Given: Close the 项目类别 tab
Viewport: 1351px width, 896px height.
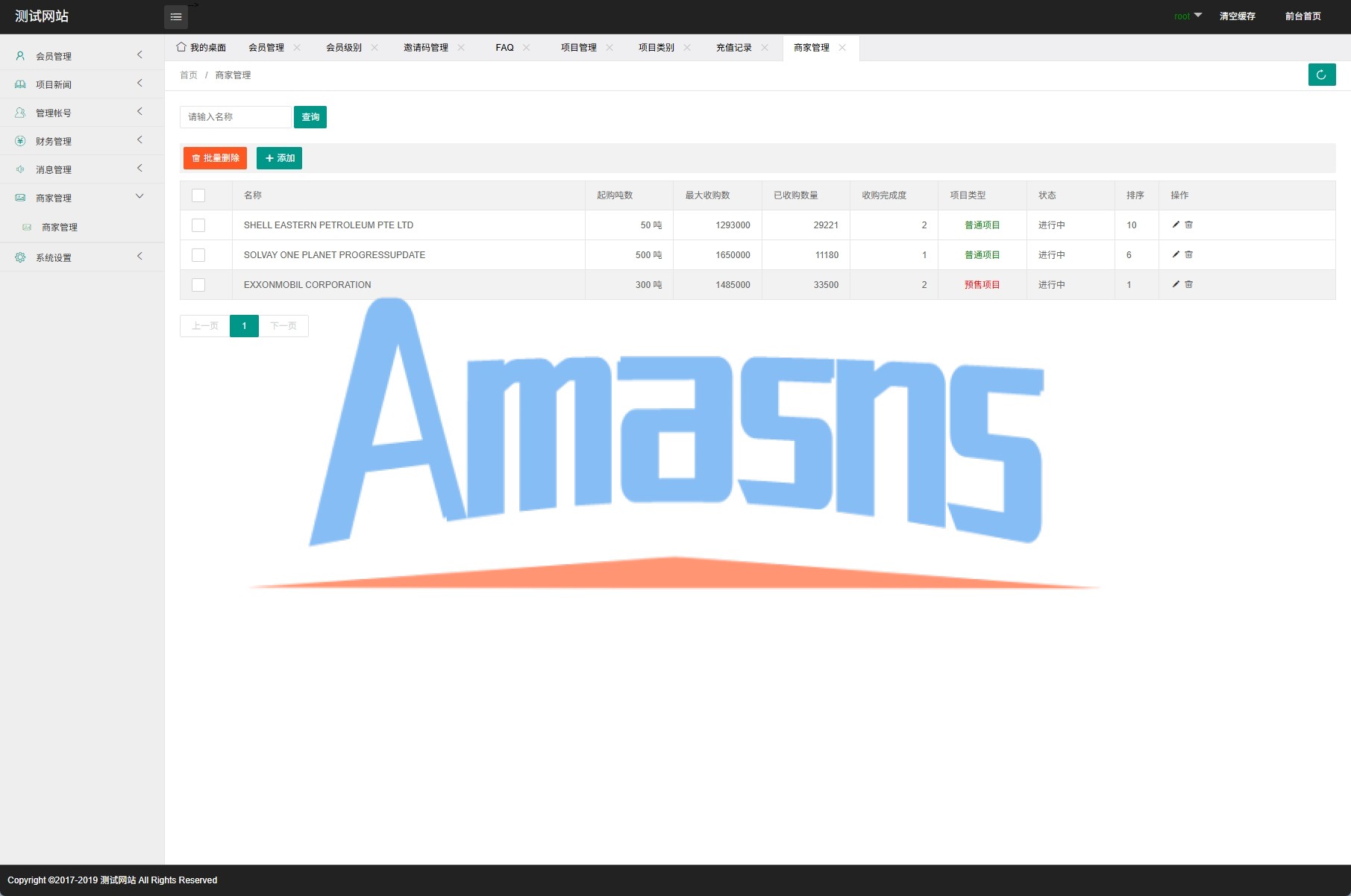Looking at the screenshot, I should pos(687,48).
